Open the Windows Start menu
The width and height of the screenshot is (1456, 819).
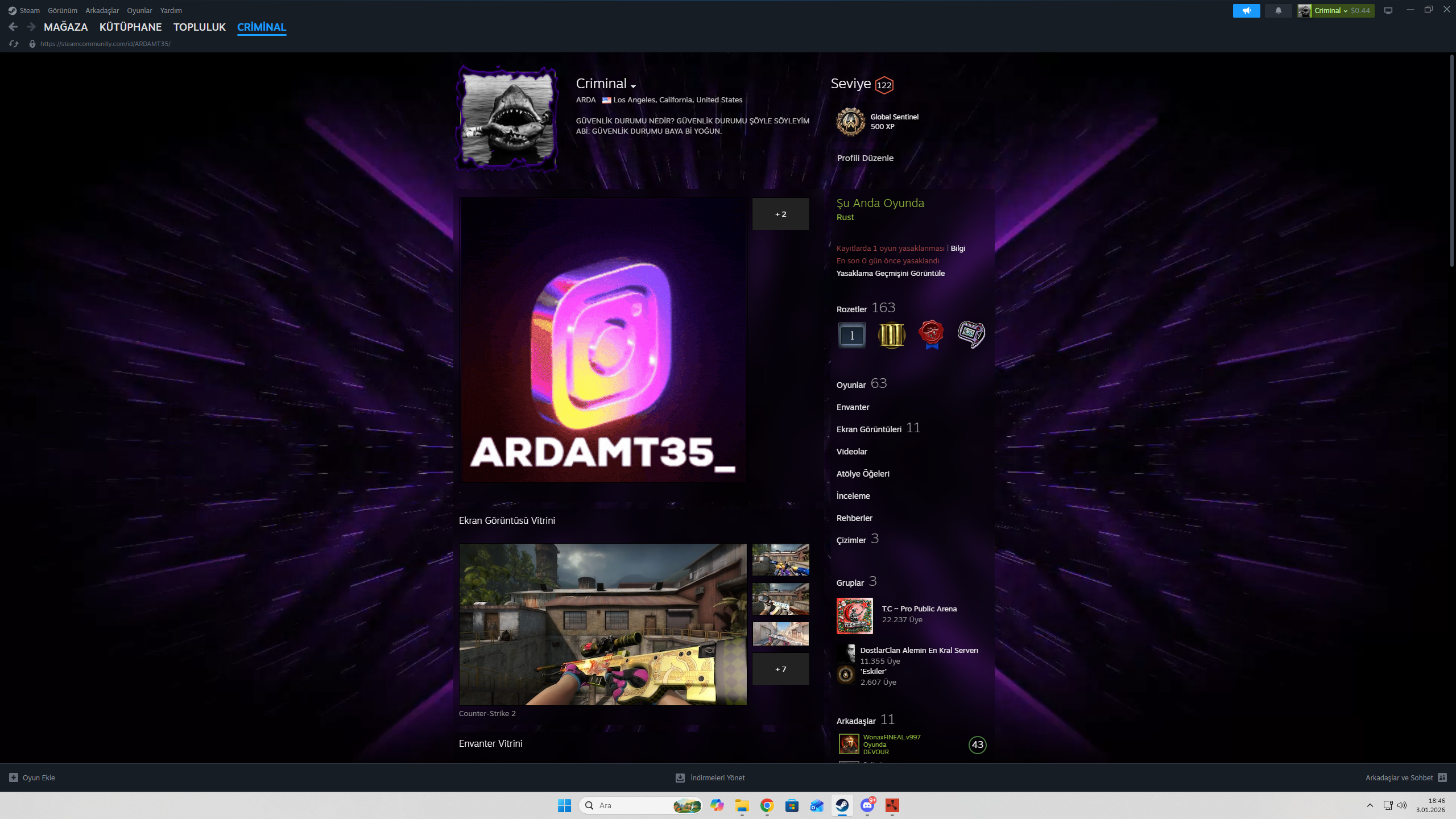click(x=564, y=805)
